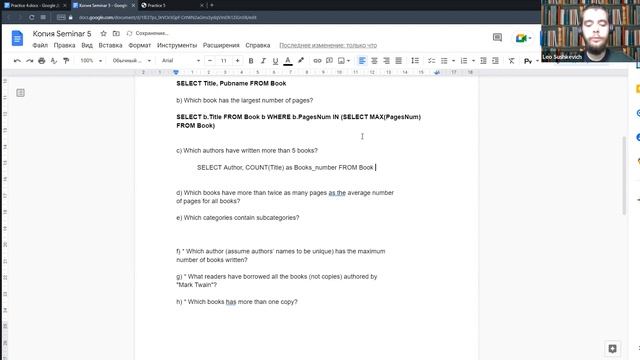Viewport: 640px width, 360px height.
Task: Expand bulleted list style arrow
Action: pyautogui.click(x=453, y=61)
